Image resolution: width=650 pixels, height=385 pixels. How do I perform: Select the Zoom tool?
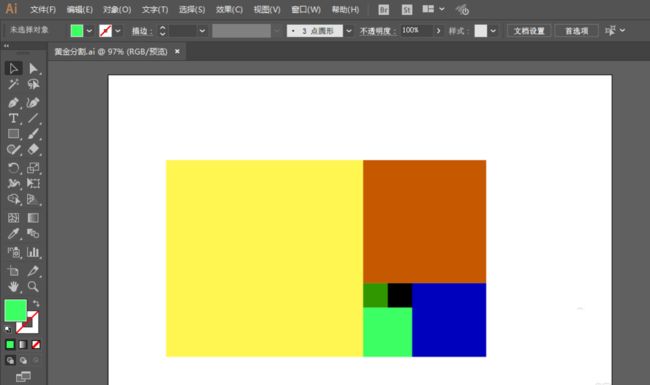coord(33,286)
